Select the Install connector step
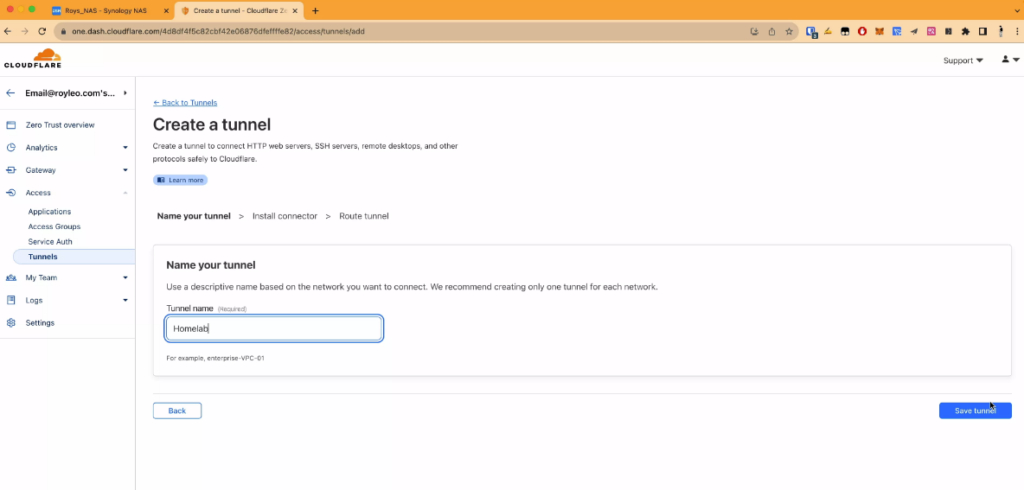The image size is (1024, 490). pyautogui.click(x=285, y=216)
